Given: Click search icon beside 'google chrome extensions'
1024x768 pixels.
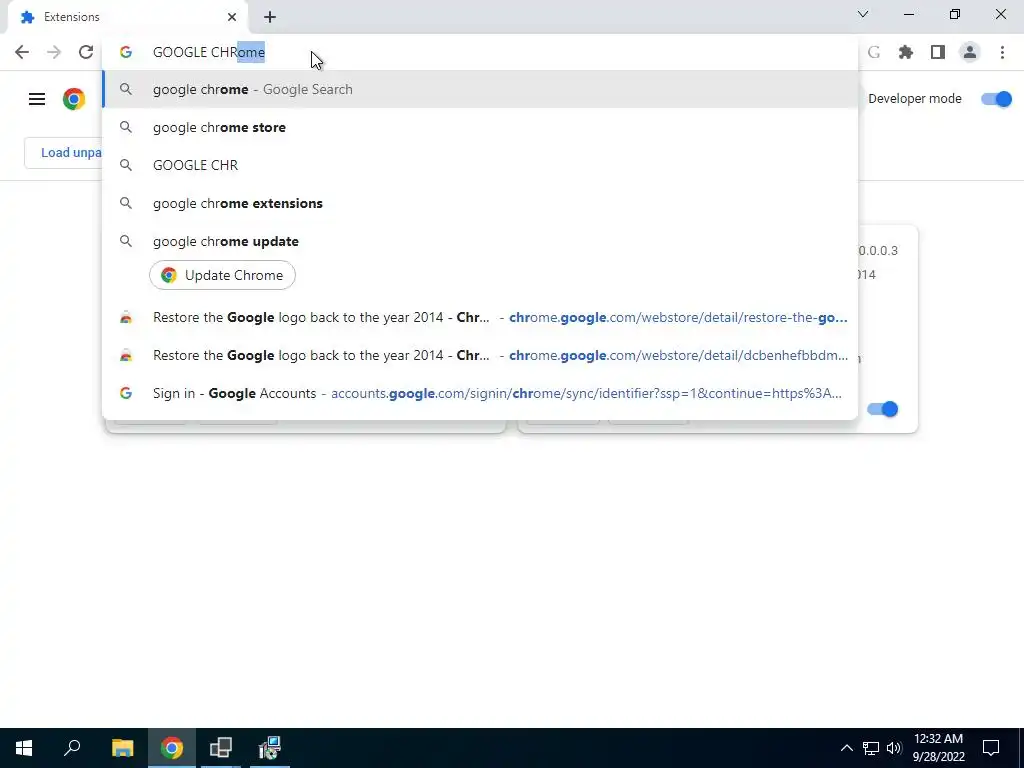Looking at the screenshot, I should point(126,203).
